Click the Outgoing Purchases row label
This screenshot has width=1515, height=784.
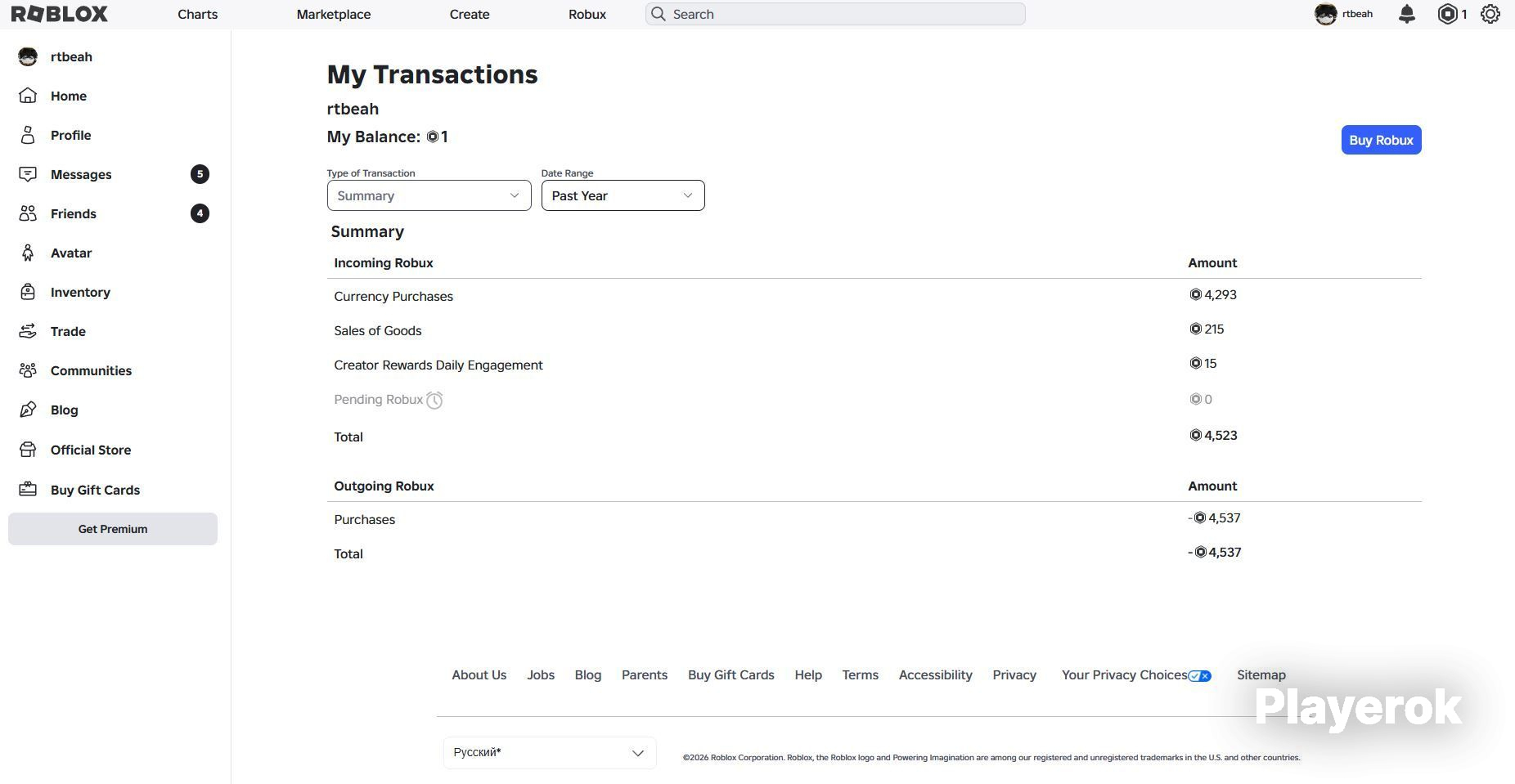click(364, 520)
